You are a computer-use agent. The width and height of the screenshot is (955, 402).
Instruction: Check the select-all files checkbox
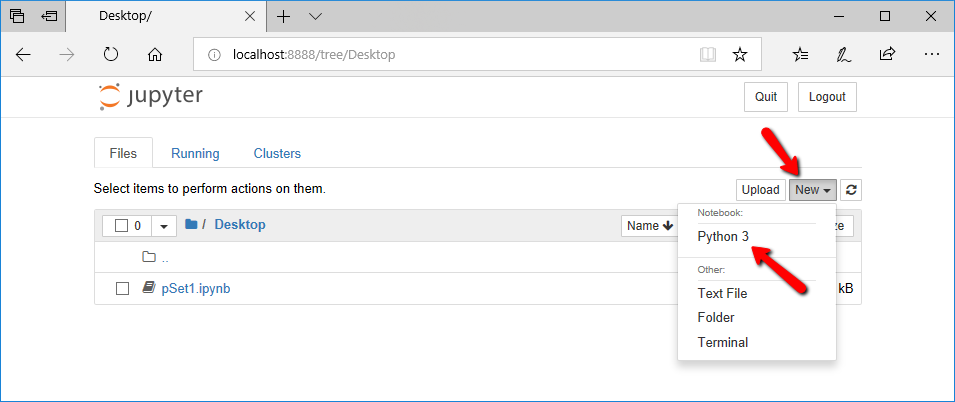click(121, 226)
